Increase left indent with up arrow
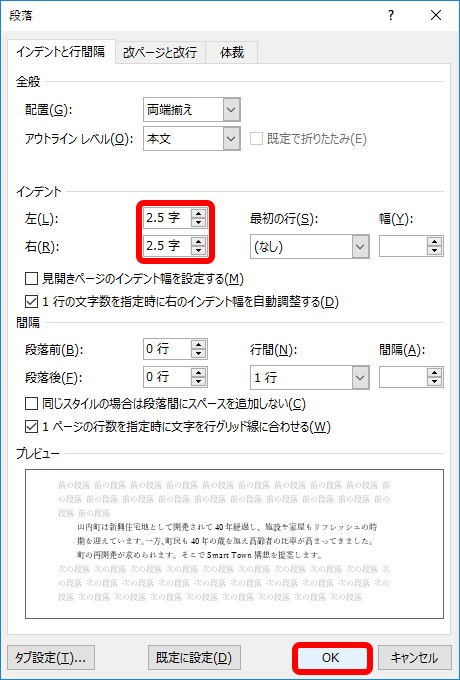 (199, 214)
